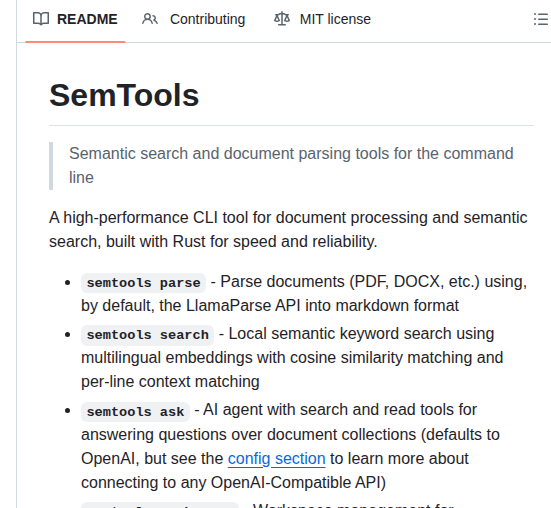
Task: Click the 'semtools ask' code label
Action: click(x=135, y=412)
